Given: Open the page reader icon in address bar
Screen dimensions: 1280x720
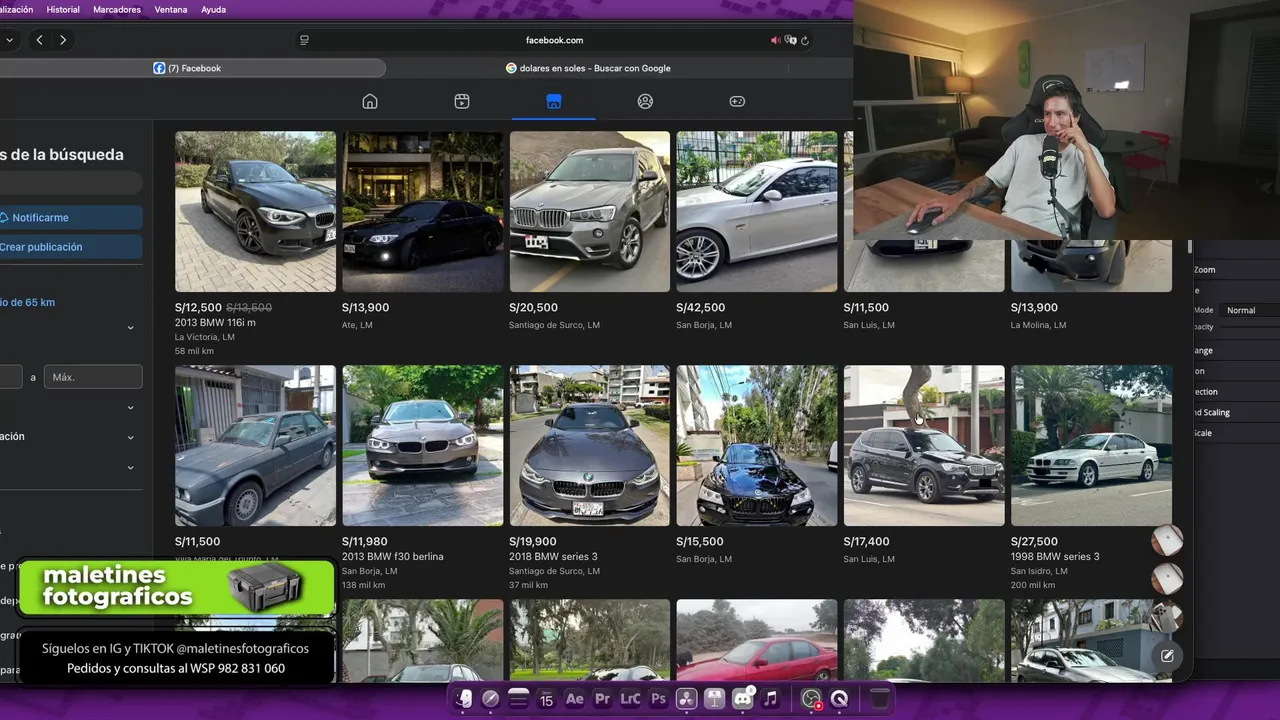Looking at the screenshot, I should point(304,40).
